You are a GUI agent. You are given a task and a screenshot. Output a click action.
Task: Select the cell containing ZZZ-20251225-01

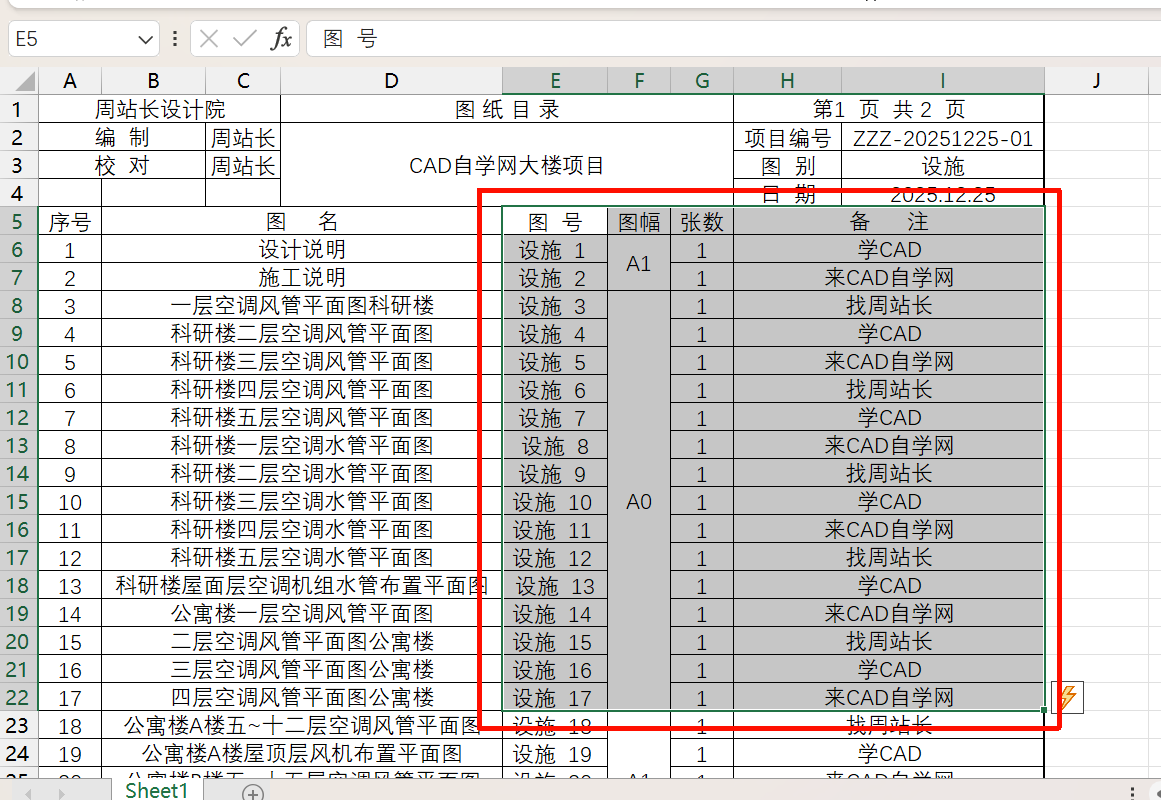(x=942, y=139)
